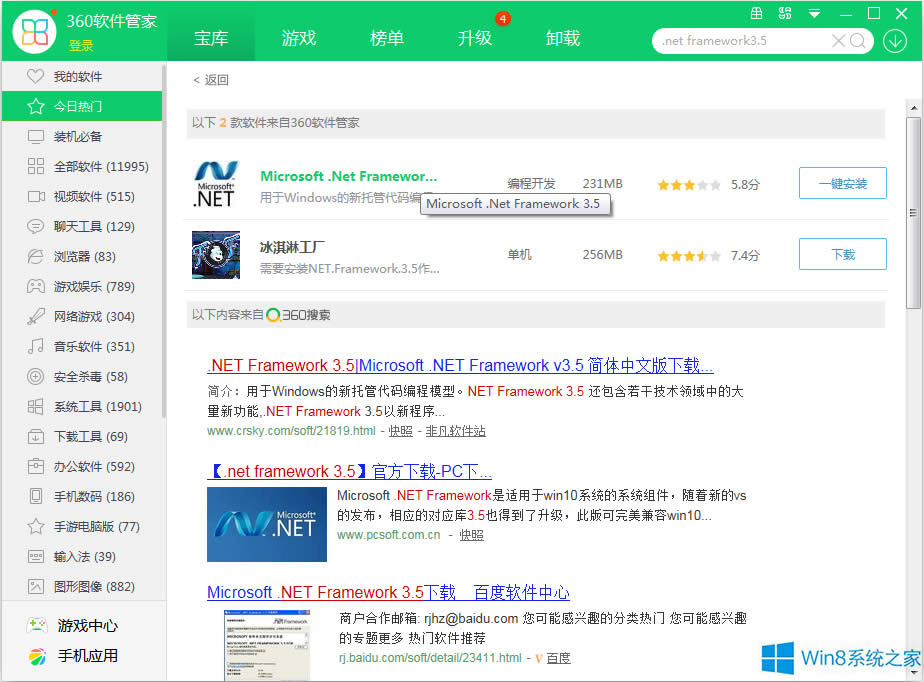The width and height of the screenshot is (924, 682).
Task: Click the 冰淇淋工厂 game icon
Action: [x=216, y=255]
